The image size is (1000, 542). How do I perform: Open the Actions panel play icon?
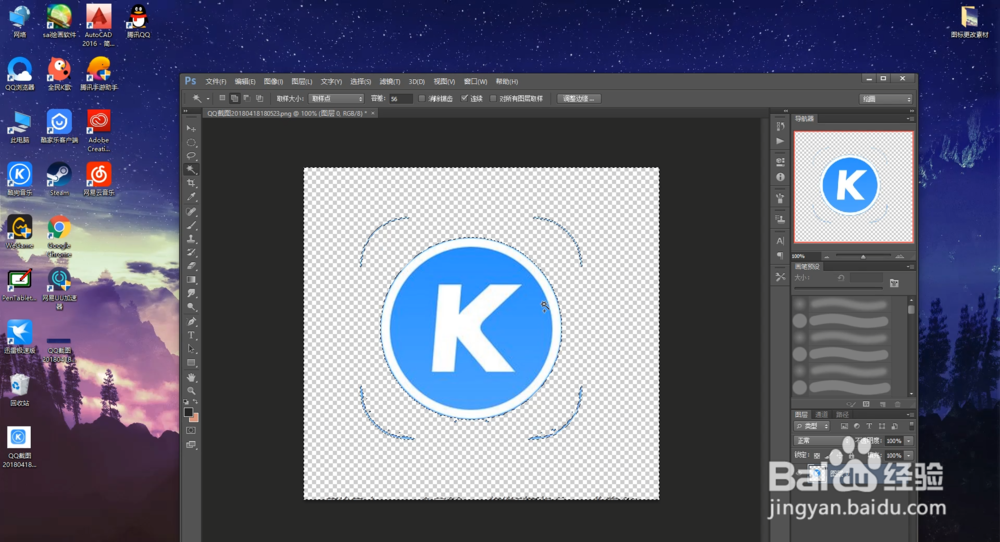(x=780, y=141)
